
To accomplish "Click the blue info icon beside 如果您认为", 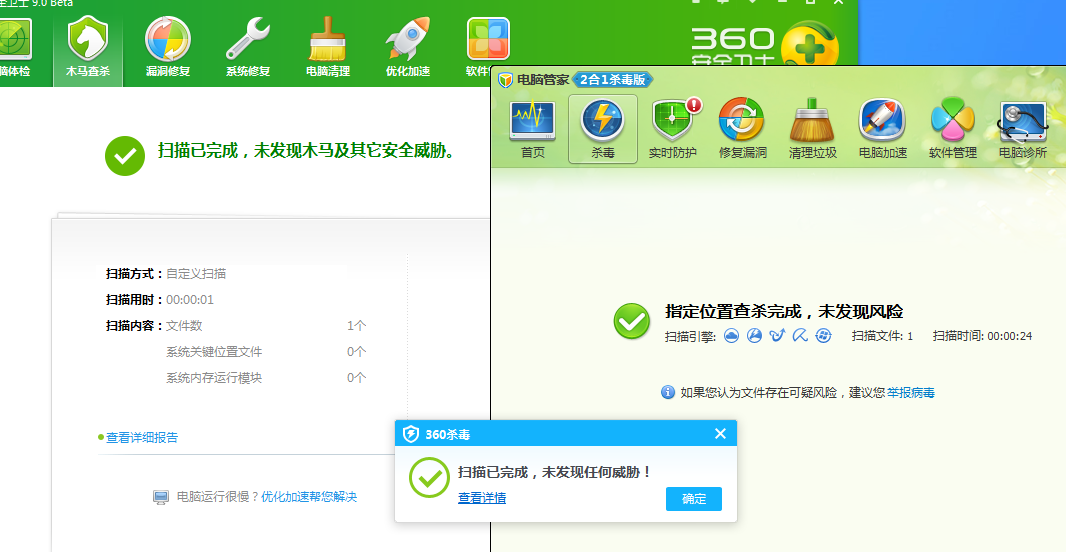I will pos(668,392).
